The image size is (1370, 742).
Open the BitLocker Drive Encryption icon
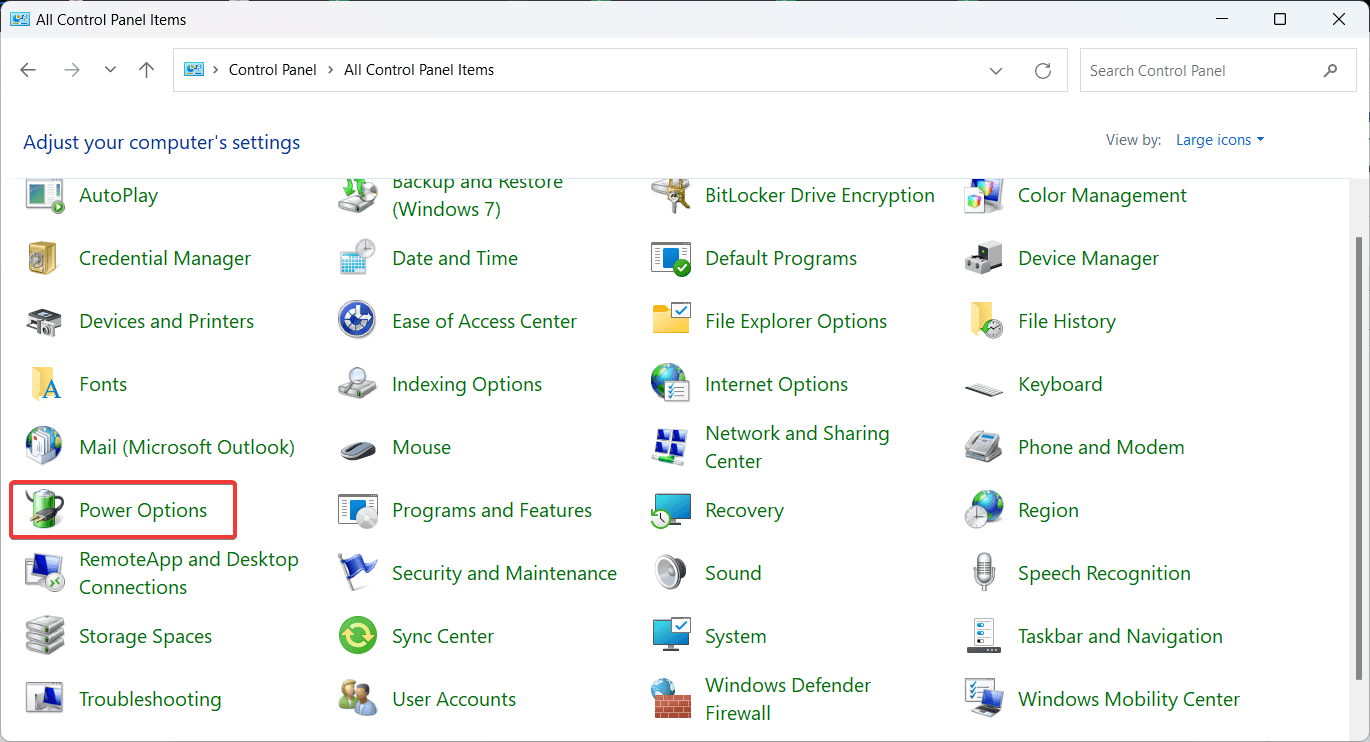pyautogui.click(x=670, y=196)
